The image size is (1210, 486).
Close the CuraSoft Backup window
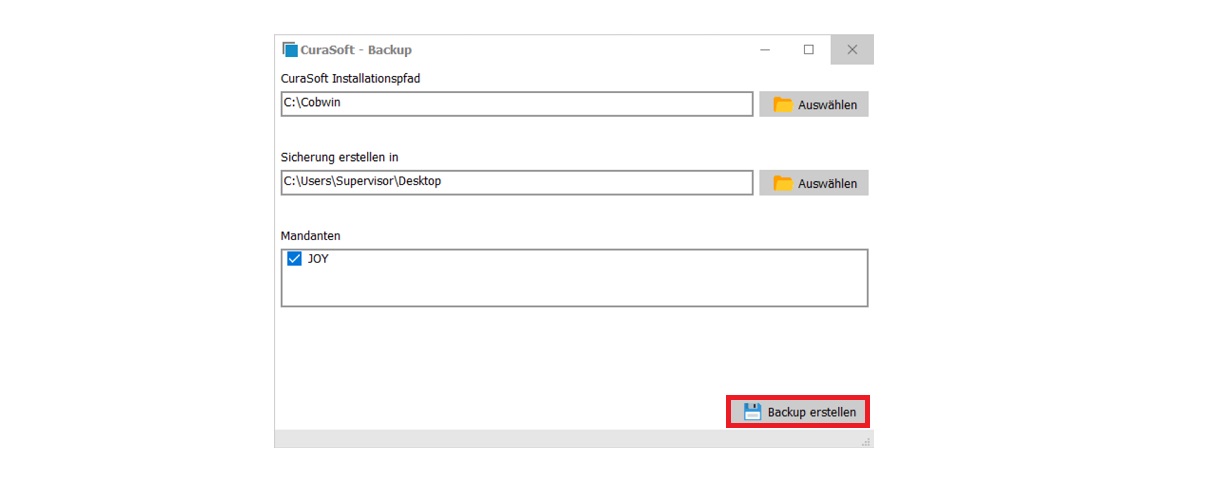pos(852,49)
